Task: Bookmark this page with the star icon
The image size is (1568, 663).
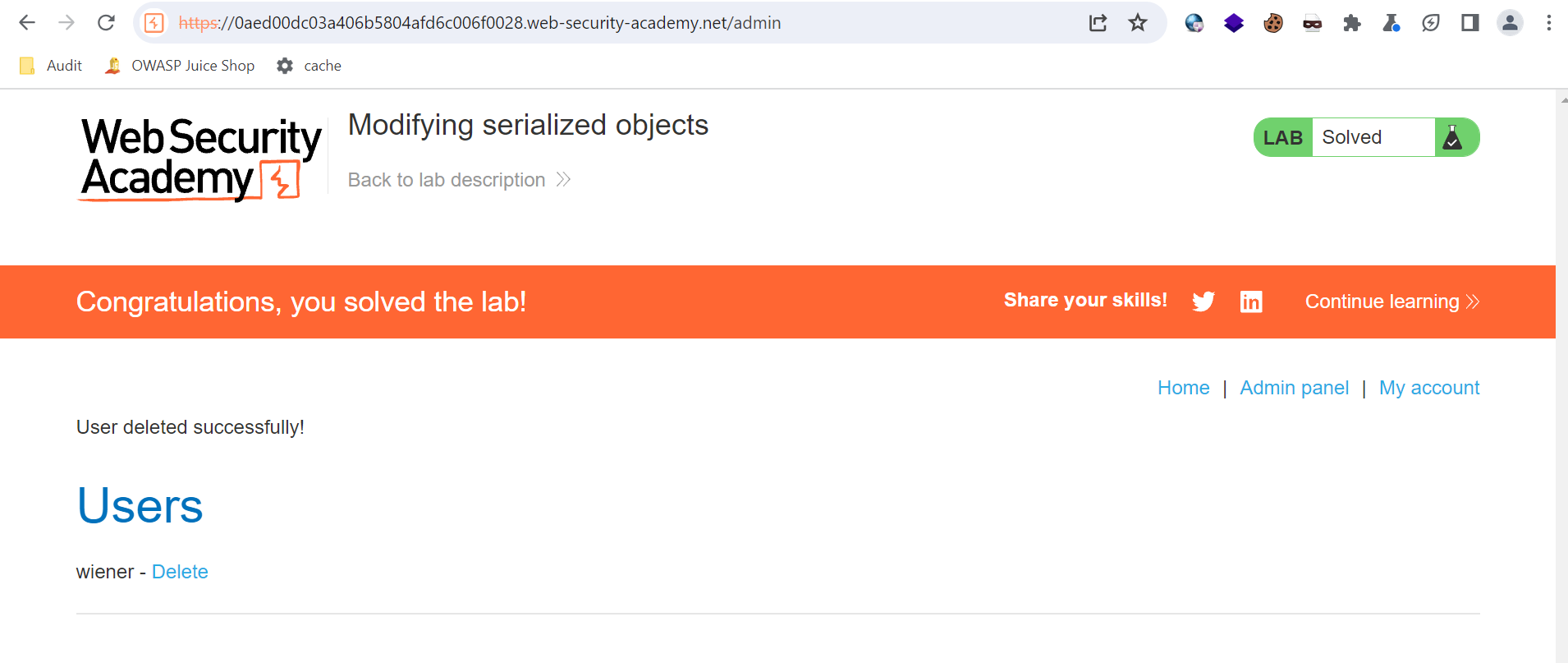Action: click(1137, 23)
